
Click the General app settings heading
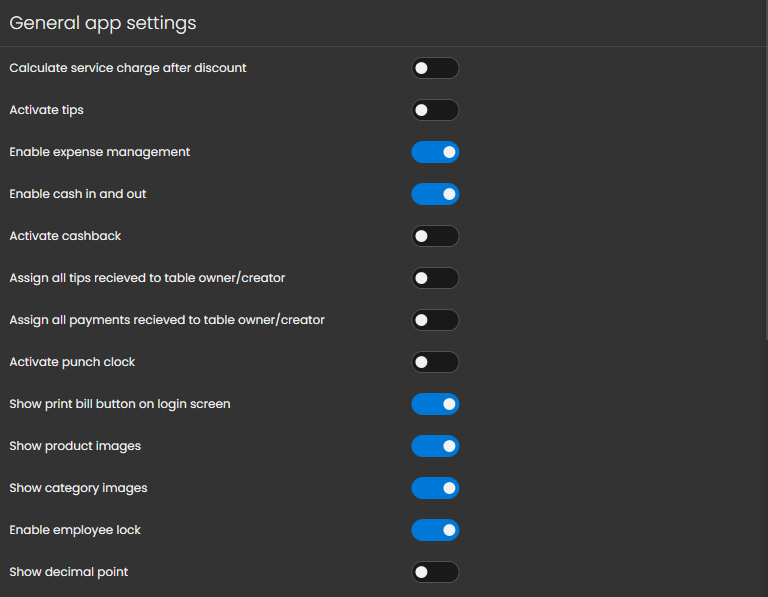point(103,23)
